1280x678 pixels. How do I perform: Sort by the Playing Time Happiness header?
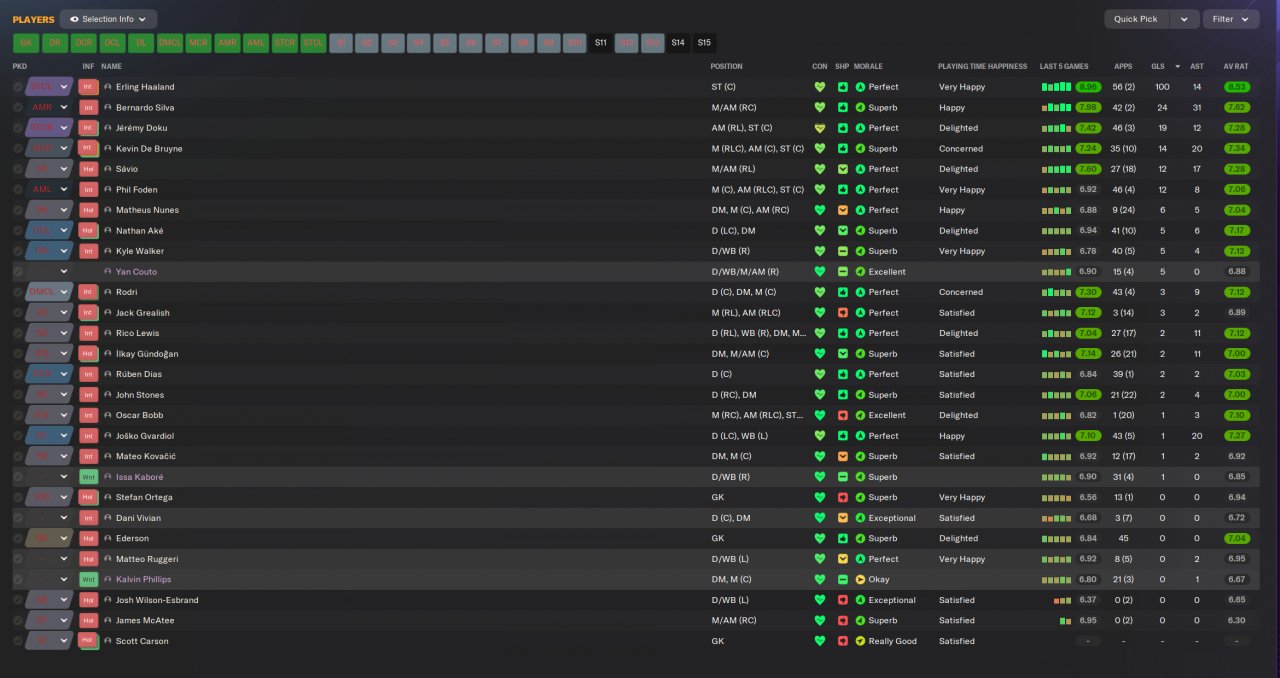point(982,66)
